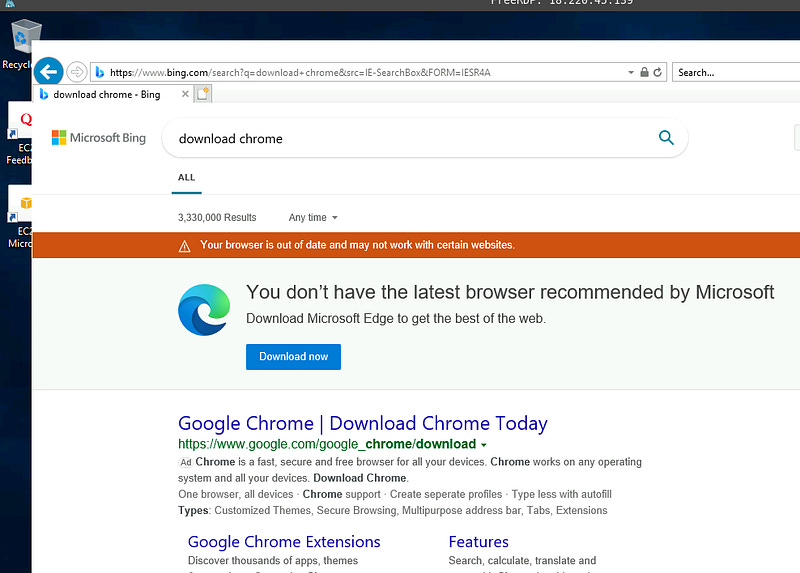
Task: Click 'Download Microsoft Edge to get the best' text
Action: [x=396, y=318]
